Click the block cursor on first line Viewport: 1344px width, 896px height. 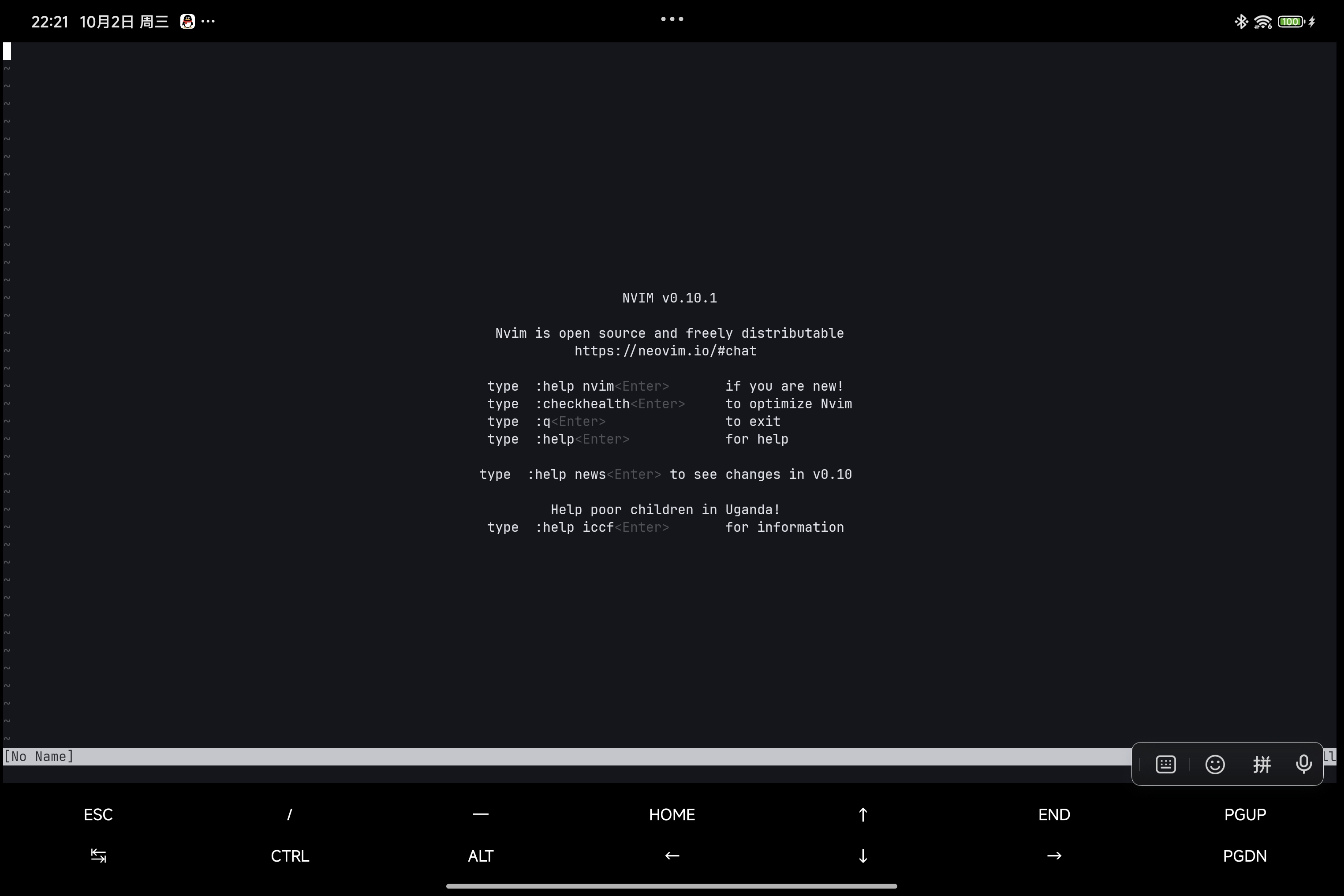pos(7,52)
